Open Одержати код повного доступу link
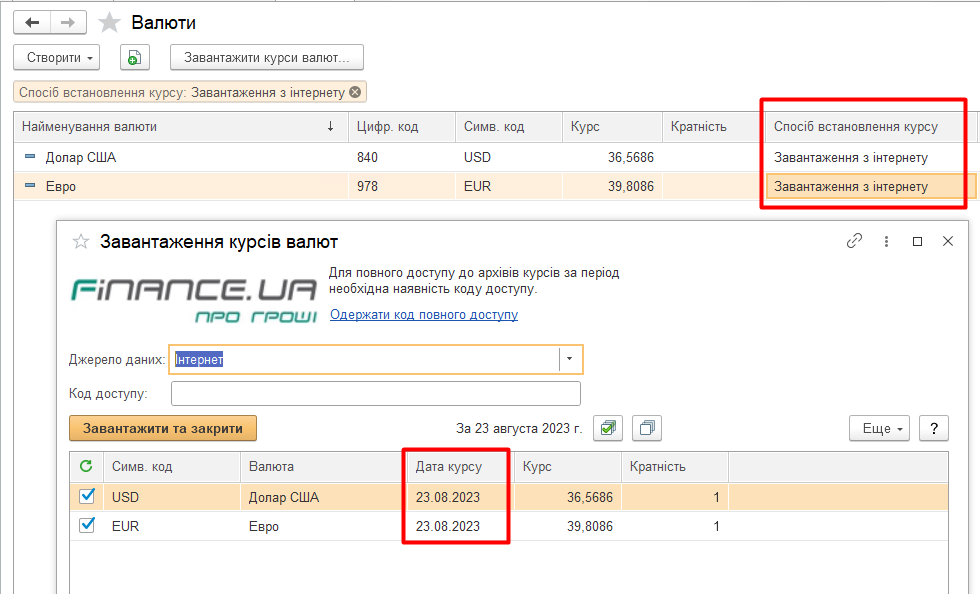This screenshot has width=980, height=594. click(x=424, y=314)
